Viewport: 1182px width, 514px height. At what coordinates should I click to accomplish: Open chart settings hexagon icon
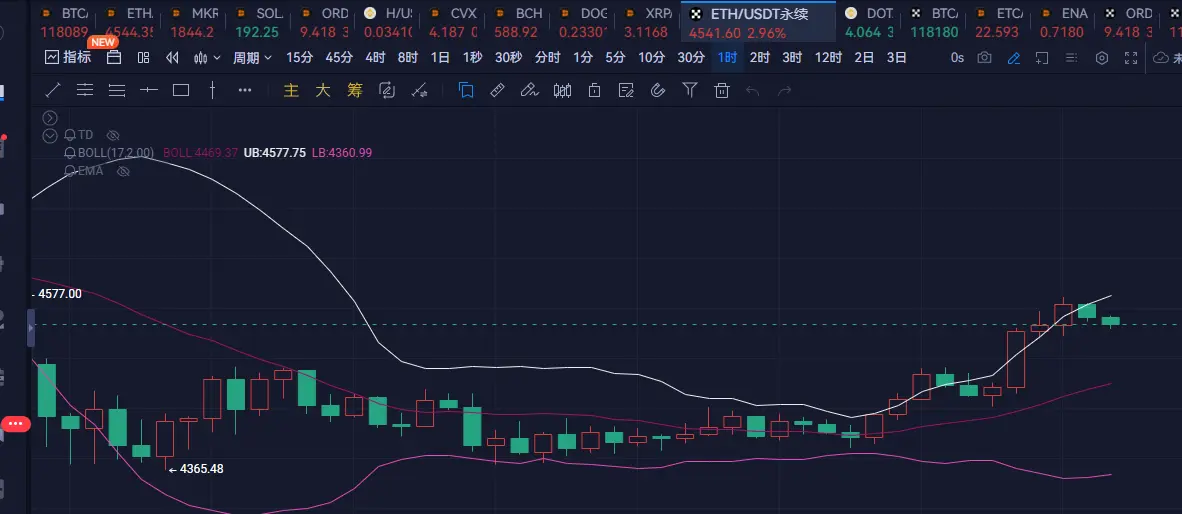pos(1102,57)
